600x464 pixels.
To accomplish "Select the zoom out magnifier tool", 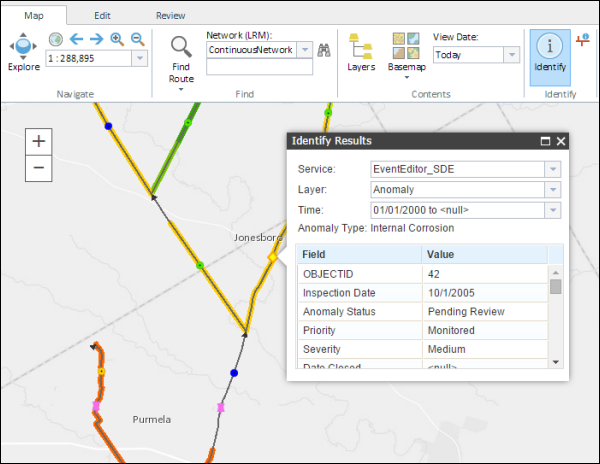I will click(x=137, y=39).
